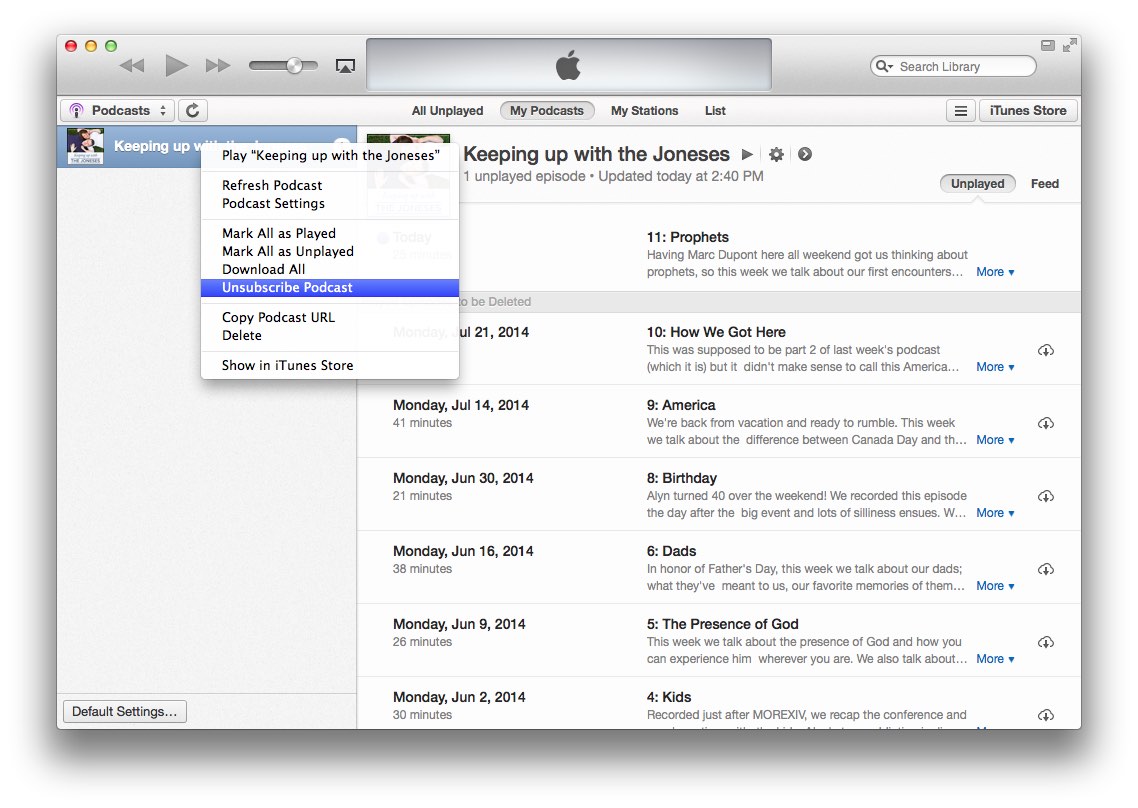Expand More for 11: Prophets
Screen dimensions: 1138x808
(x=995, y=272)
